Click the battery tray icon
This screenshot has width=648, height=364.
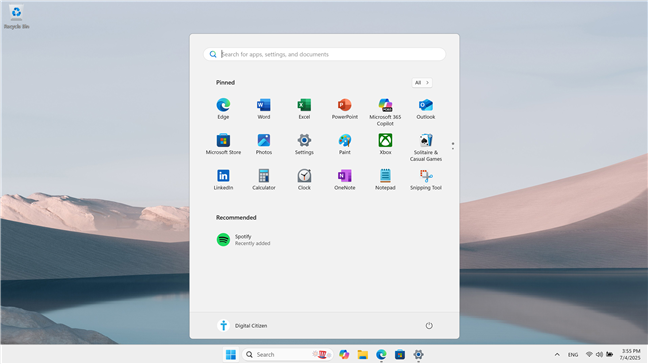[x=610, y=354]
